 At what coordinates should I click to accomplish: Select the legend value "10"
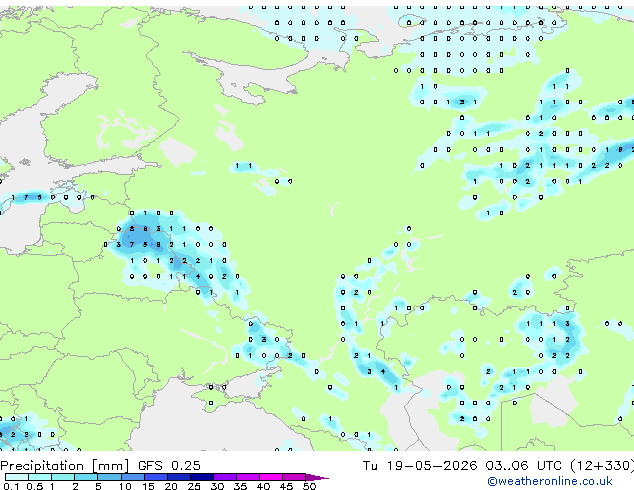coord(125,486)
